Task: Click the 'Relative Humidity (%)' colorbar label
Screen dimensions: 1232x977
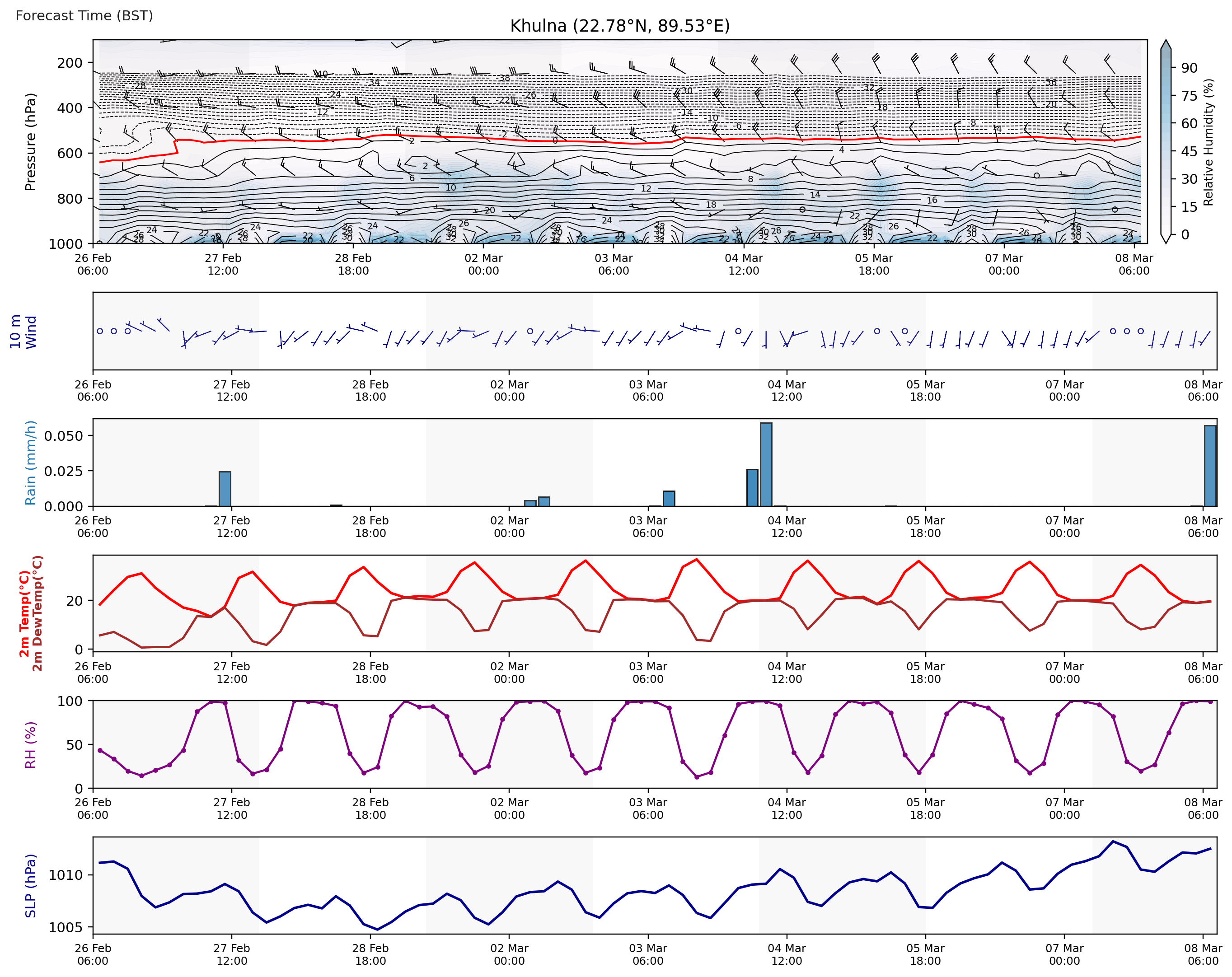Action: (x=1208, y=142)
